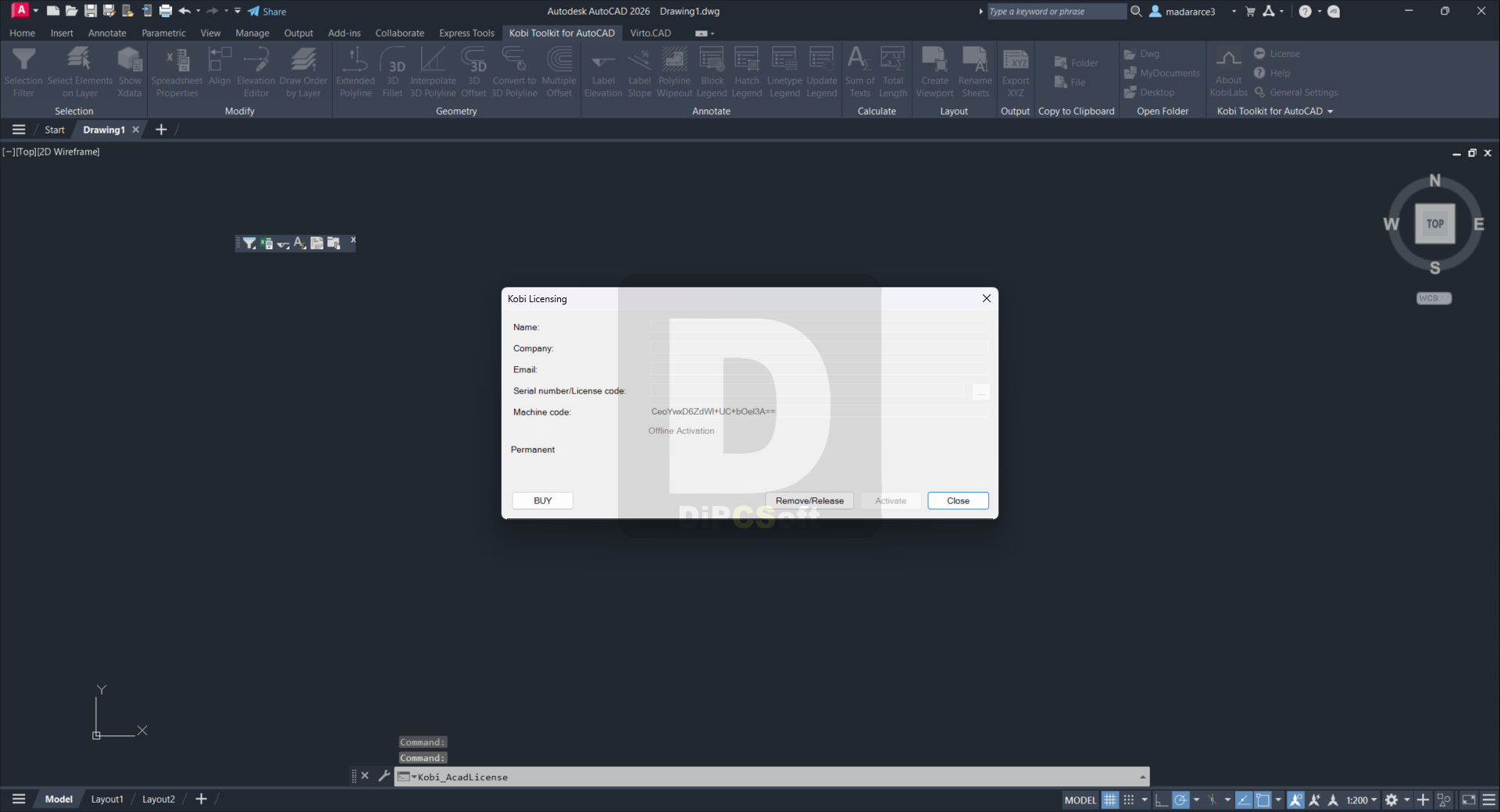Switch to the Virto.CAD ribbon tab

[651, 33]
